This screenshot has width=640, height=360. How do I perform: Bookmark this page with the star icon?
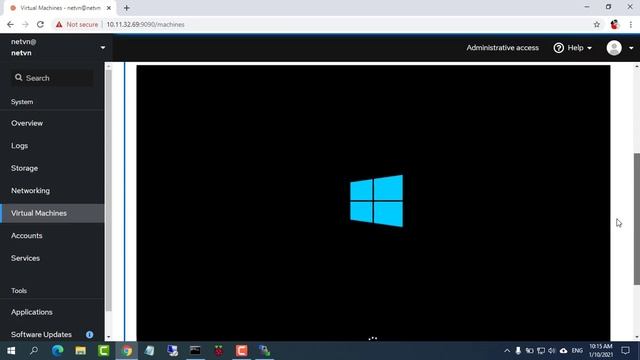point(597,24)
